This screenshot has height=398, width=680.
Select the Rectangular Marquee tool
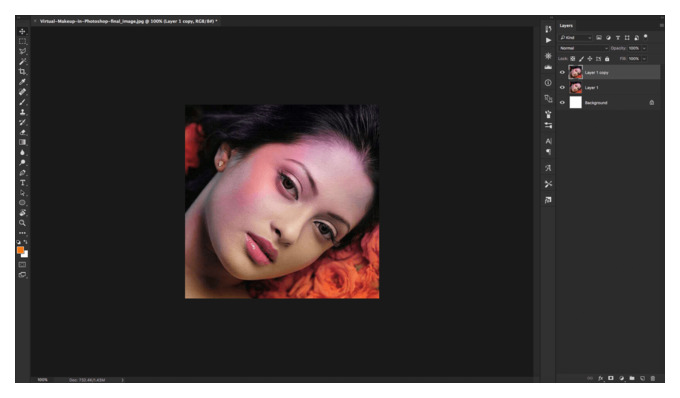pos(22,42)
